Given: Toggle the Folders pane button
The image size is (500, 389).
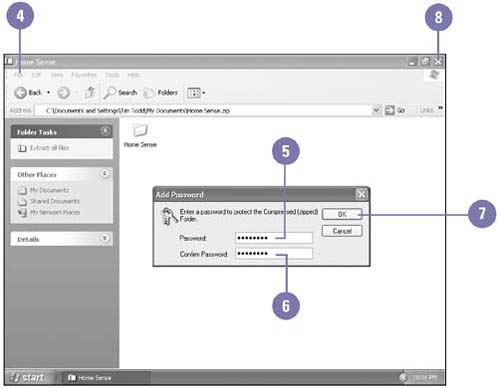Looking at the screenshot, I should [x=161, y=93].
